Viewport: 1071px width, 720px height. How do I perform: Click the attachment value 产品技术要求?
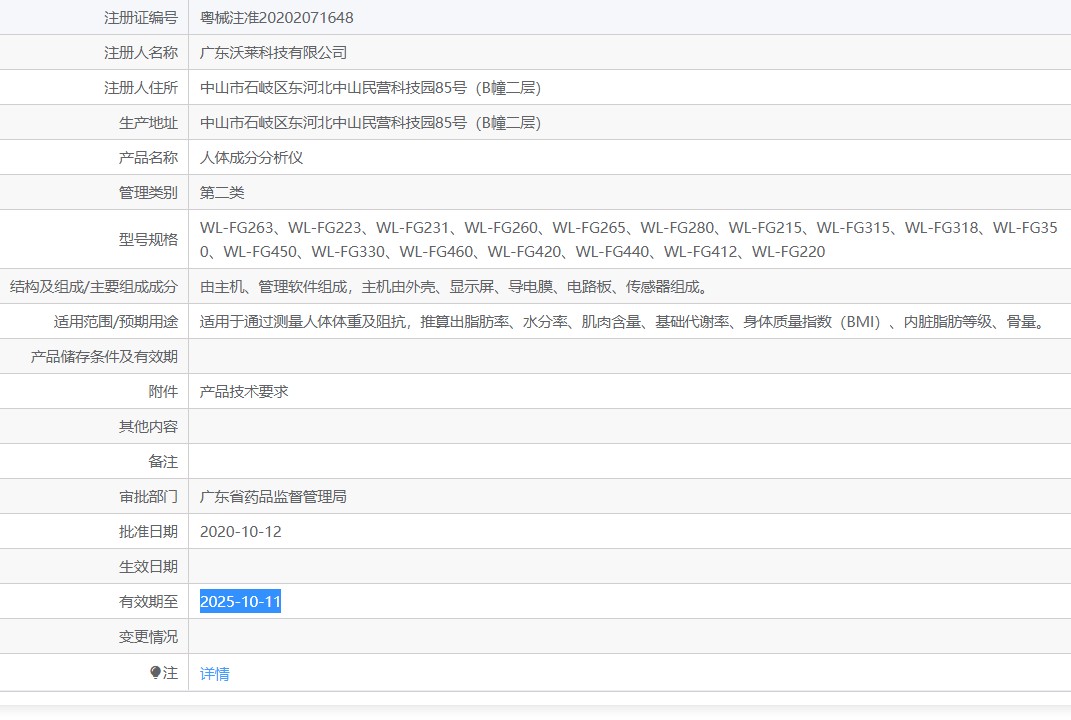point(244,391)
